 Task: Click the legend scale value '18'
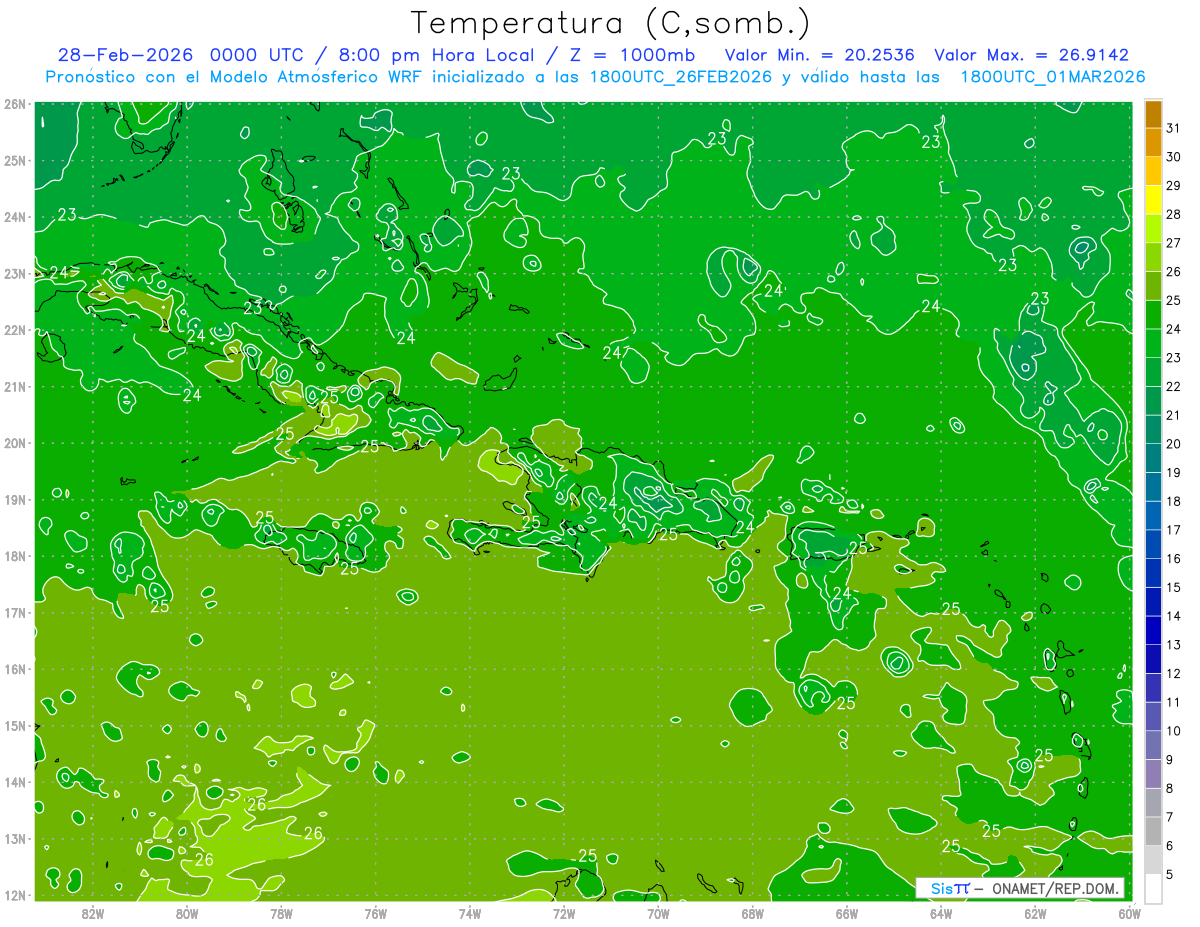pyautogui.click(x=1173, y=501)
